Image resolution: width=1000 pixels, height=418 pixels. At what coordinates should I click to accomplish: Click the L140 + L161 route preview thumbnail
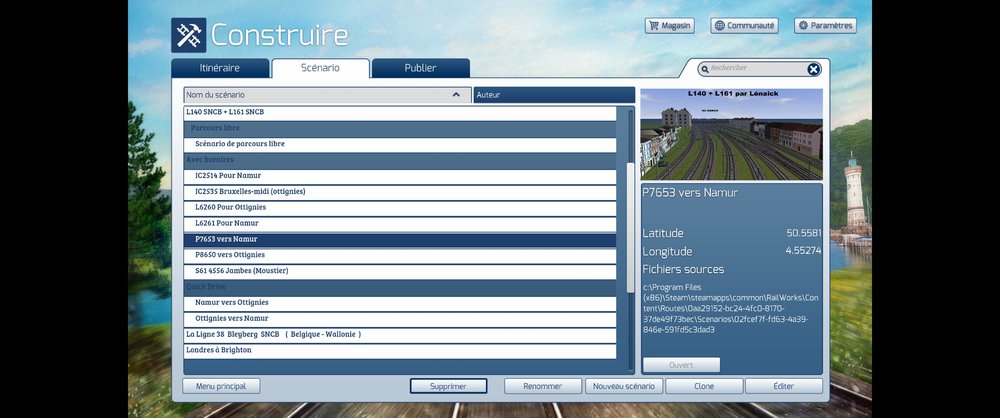[732, 135]
